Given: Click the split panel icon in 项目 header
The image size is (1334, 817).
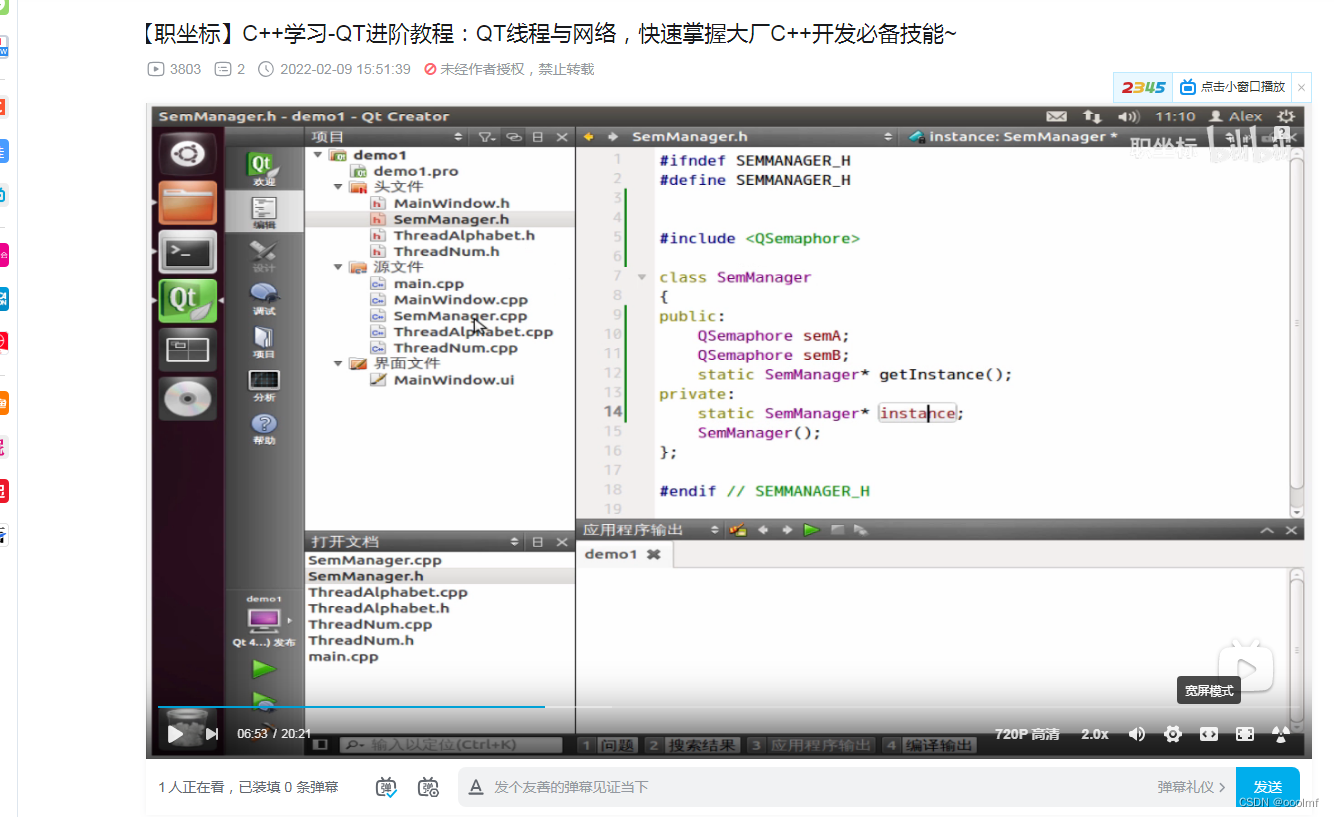Looking at the screenshot, I should [538, 137].
